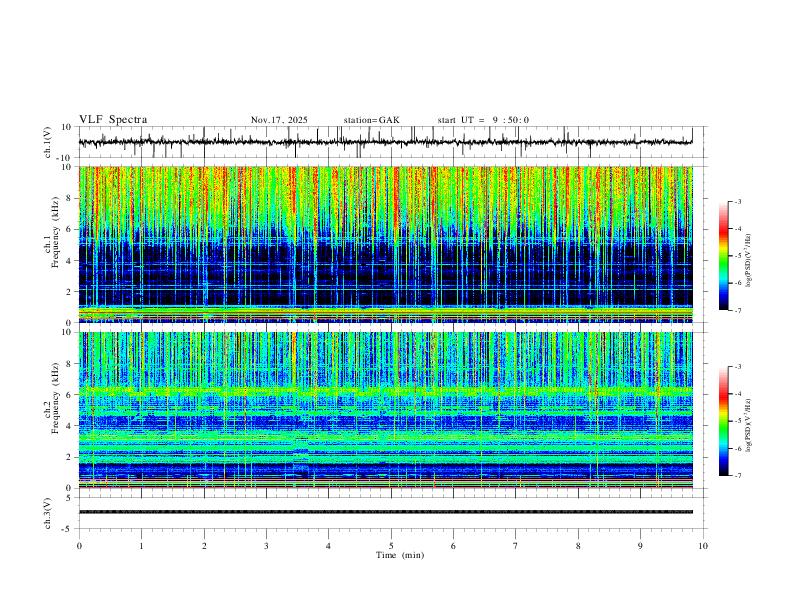Click the "-4" tick on ch.2 colorbar
This screenshot has width=792, height=612.
click(x=737, y=394)
